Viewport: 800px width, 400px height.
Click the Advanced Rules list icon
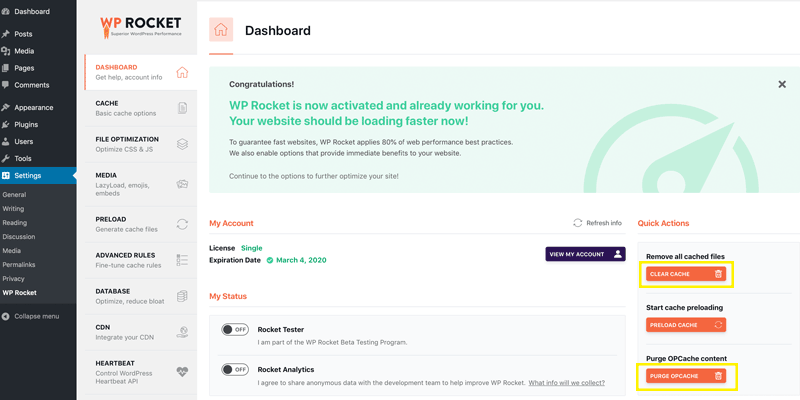coord(182,260)
